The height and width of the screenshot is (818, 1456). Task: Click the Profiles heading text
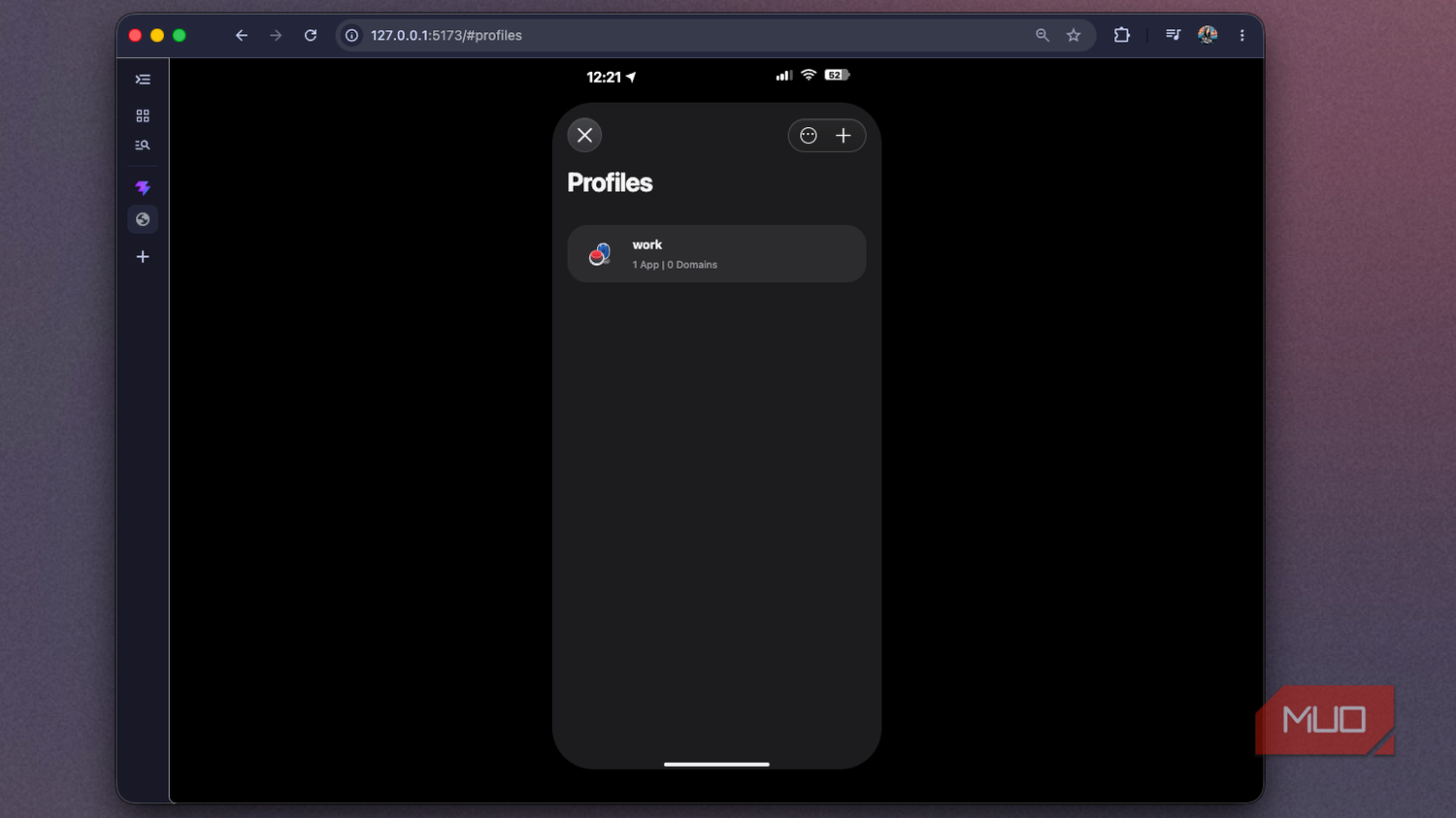coord(610,182)
